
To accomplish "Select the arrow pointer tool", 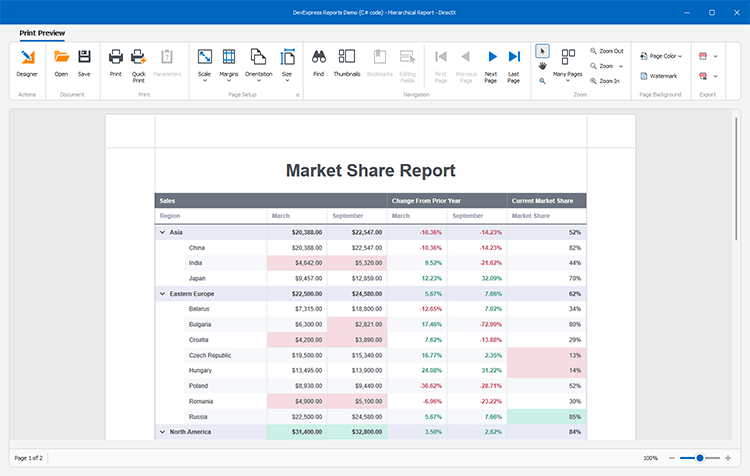I will (542, 50).
